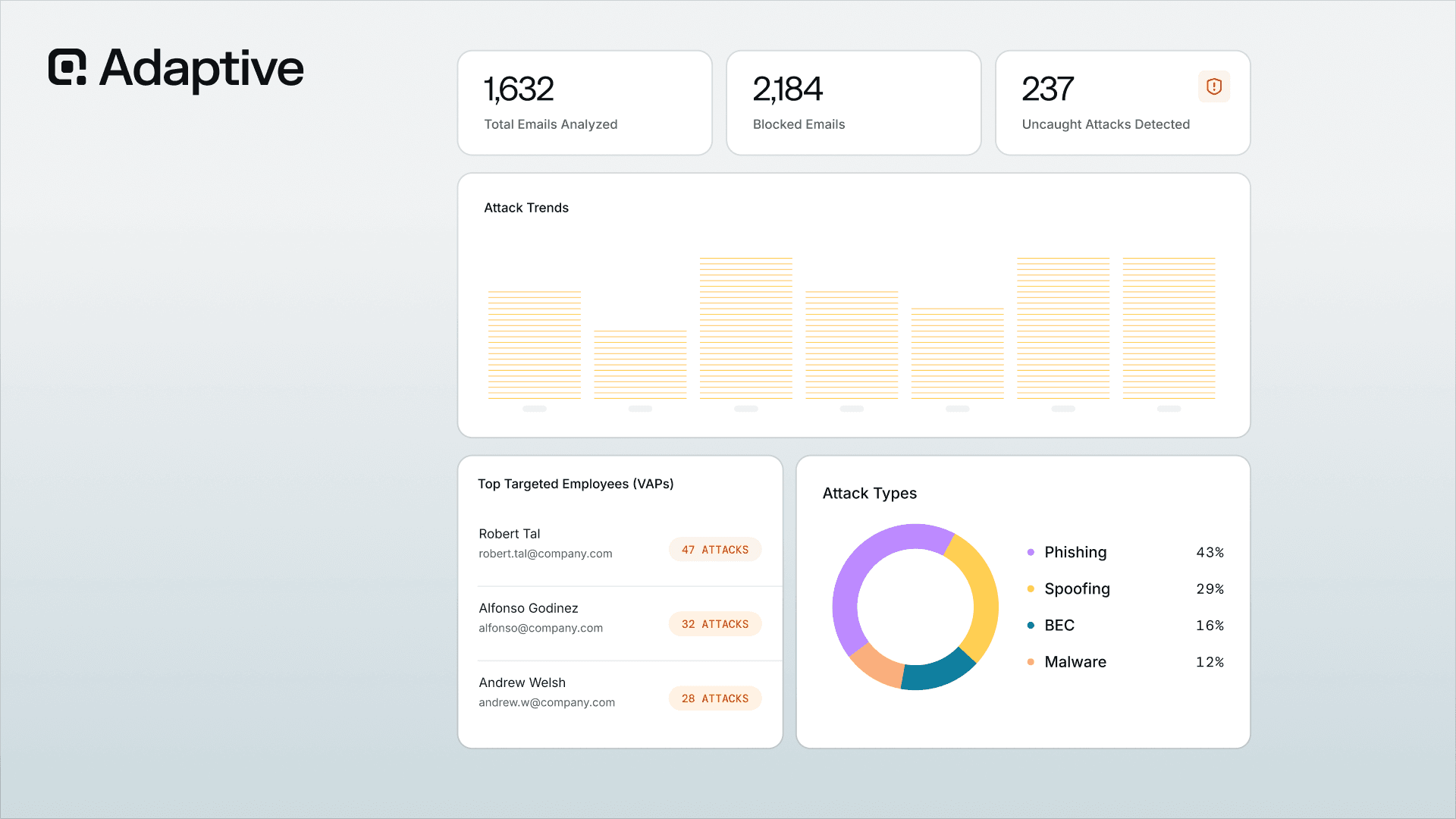Click andrew.w@company.com email address
The image size is (1456, 819).
547,702
